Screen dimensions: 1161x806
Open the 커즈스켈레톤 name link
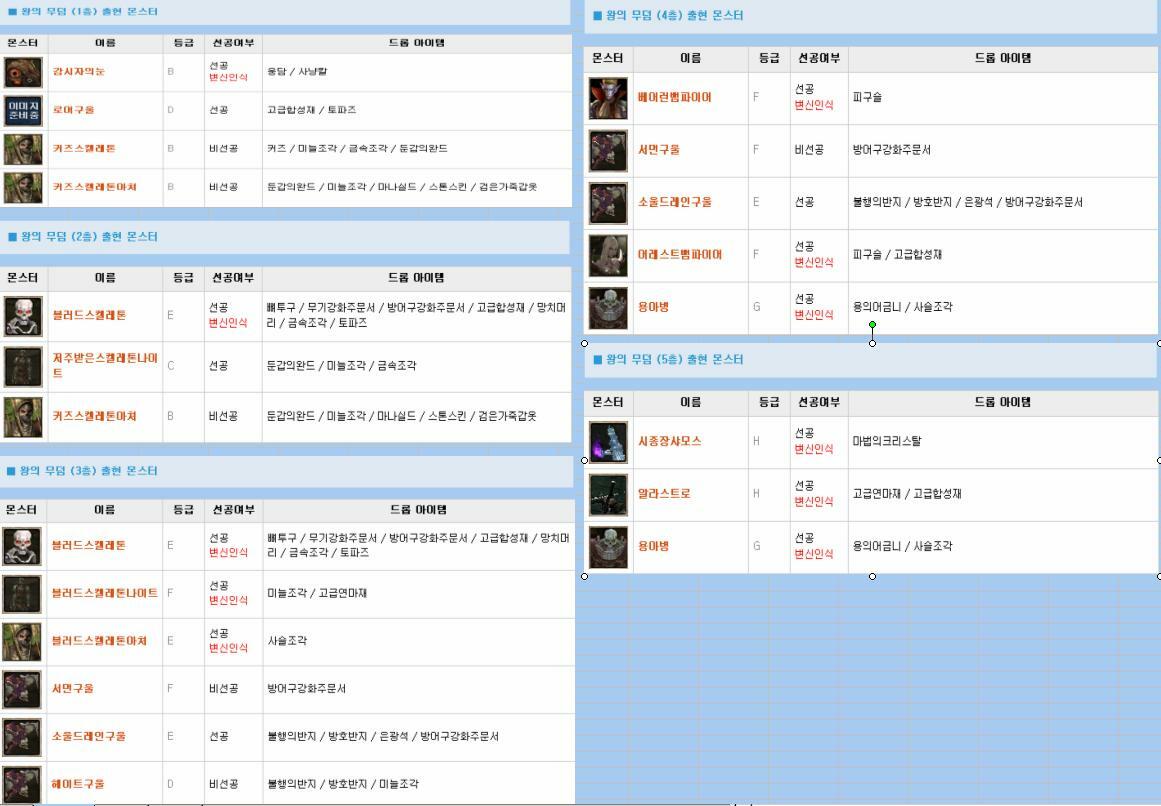[x=84, y=149]
